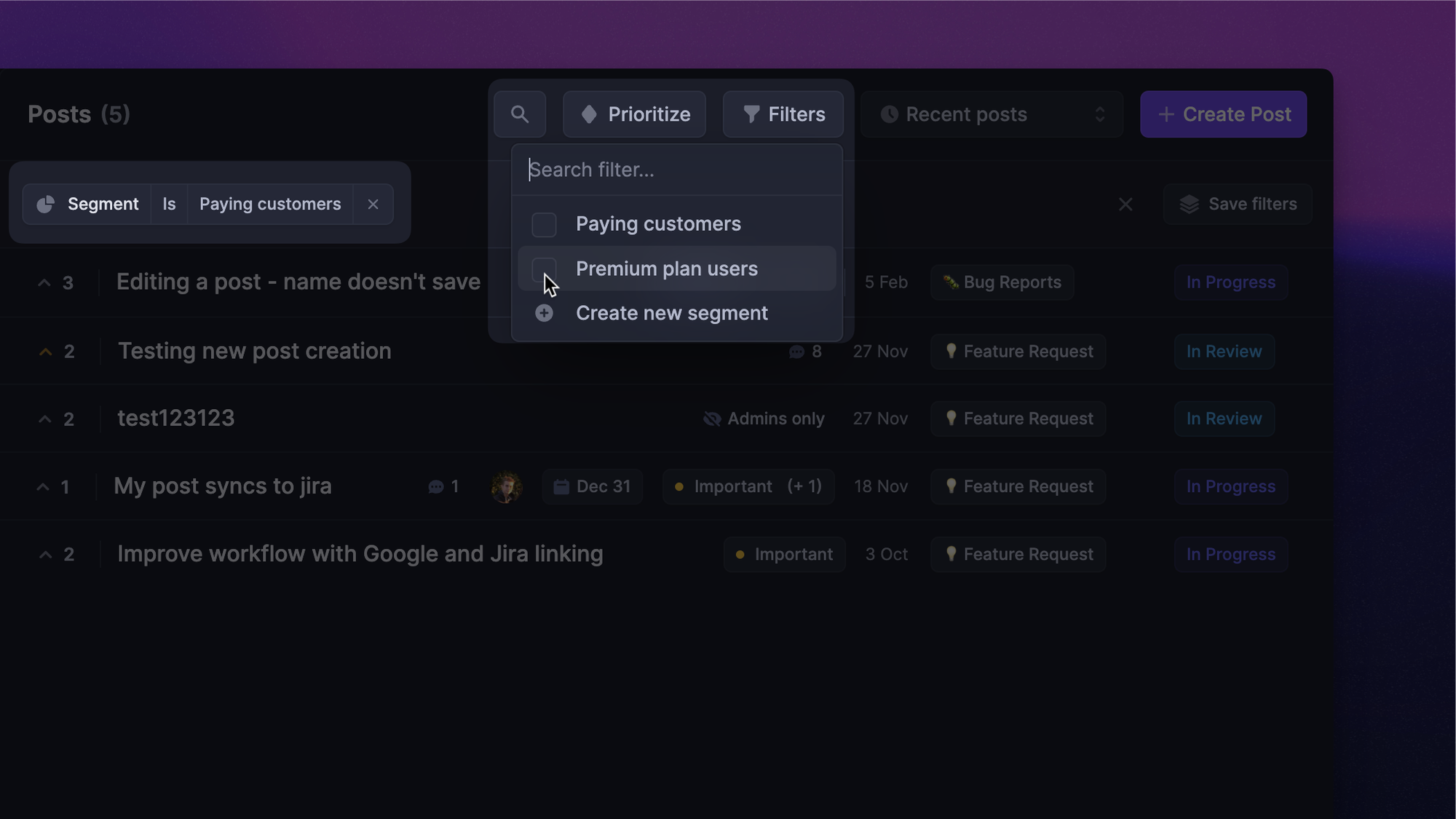This screenshot has width=1456, height=819.
Task: Check the Paying customers checkbox
Action: tap(544, 224)
